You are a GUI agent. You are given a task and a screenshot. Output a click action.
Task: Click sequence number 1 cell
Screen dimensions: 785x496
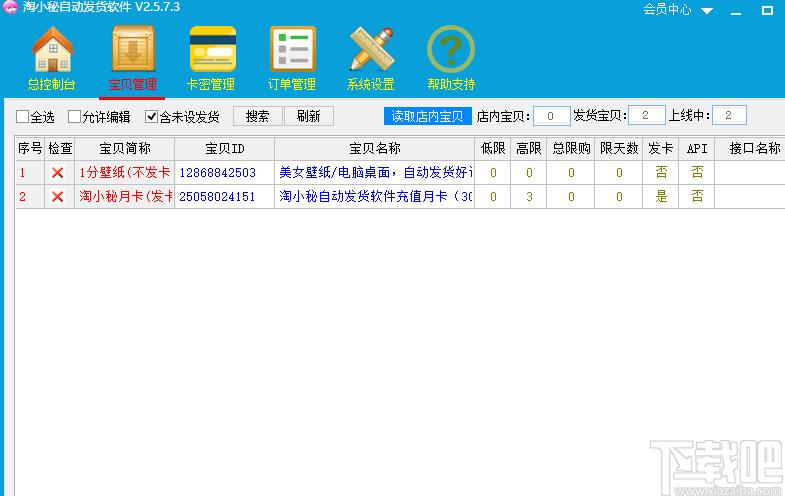tap(30, 173)
